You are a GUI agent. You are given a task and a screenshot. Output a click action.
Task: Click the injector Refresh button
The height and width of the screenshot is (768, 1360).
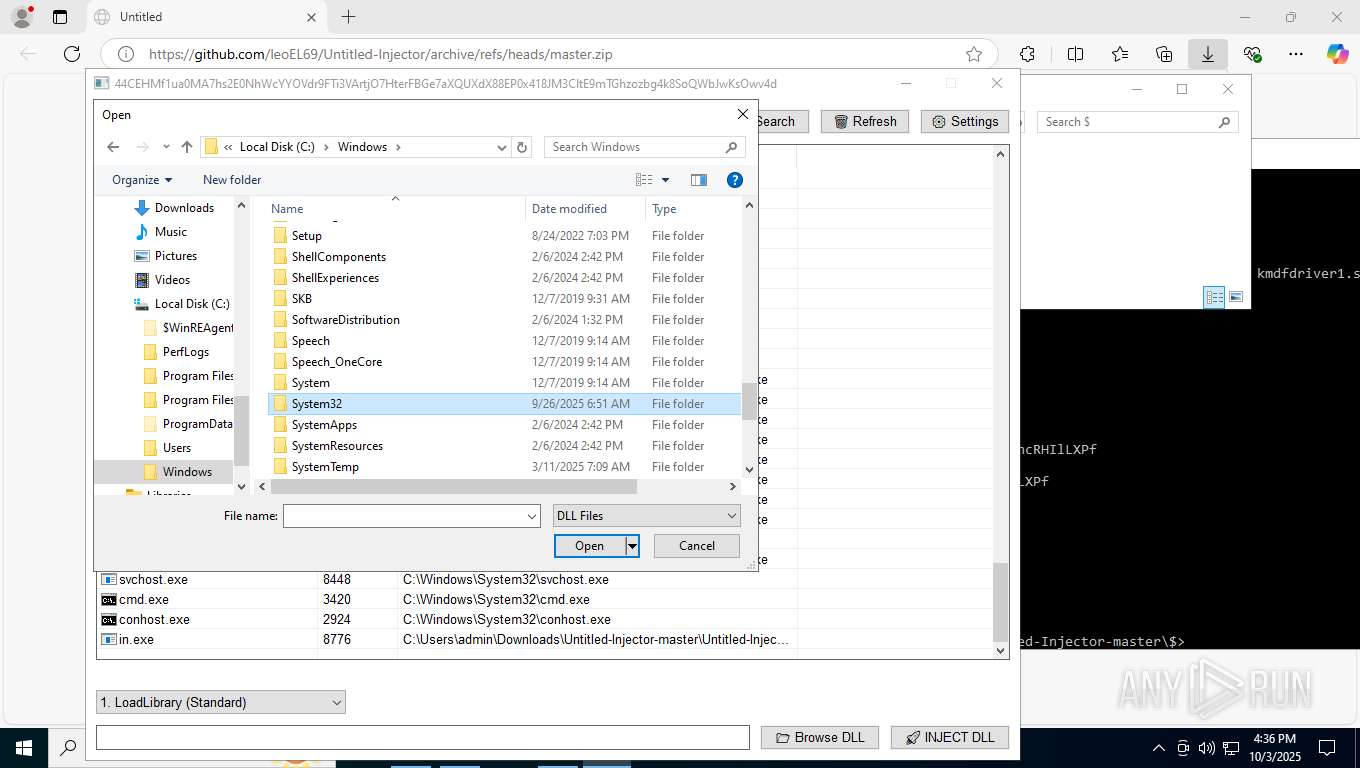(x=865, y=121)
